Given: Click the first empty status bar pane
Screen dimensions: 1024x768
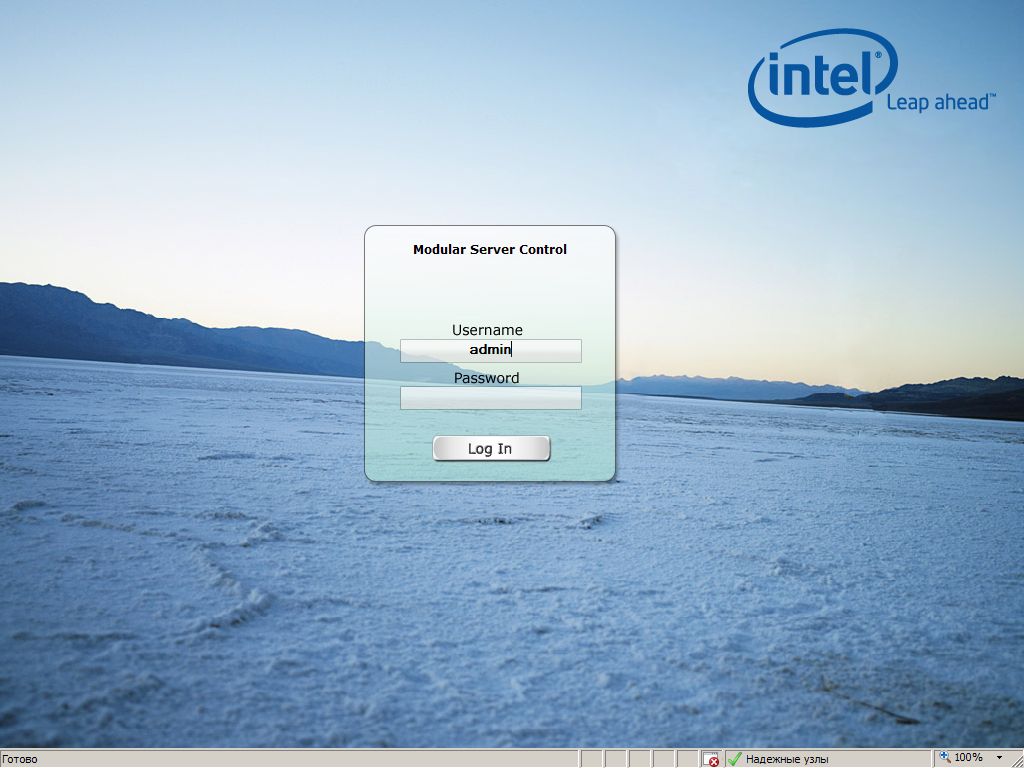Looking at the screenshot, I should click(591, 759).
